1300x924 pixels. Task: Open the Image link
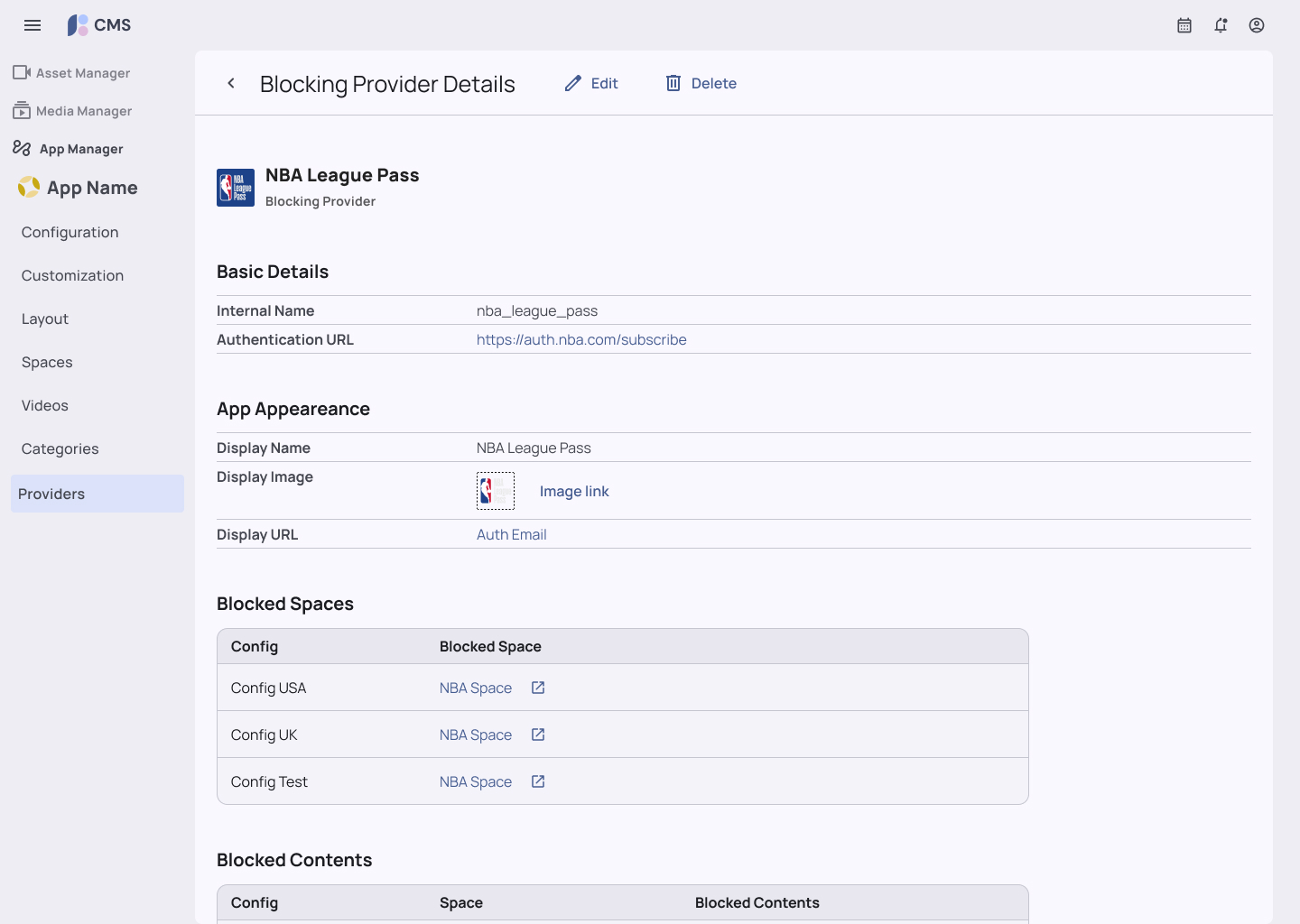[x=574, y=491]
